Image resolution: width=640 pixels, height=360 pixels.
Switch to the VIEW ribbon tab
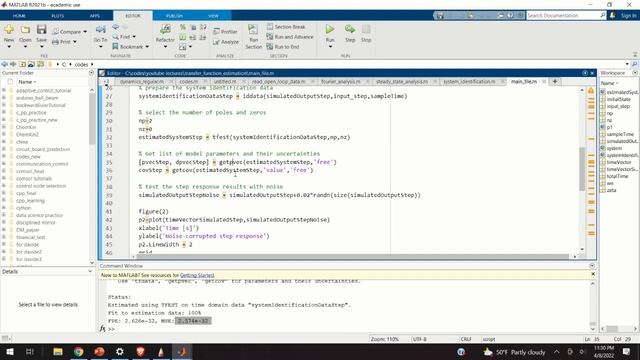coord(213,16)
